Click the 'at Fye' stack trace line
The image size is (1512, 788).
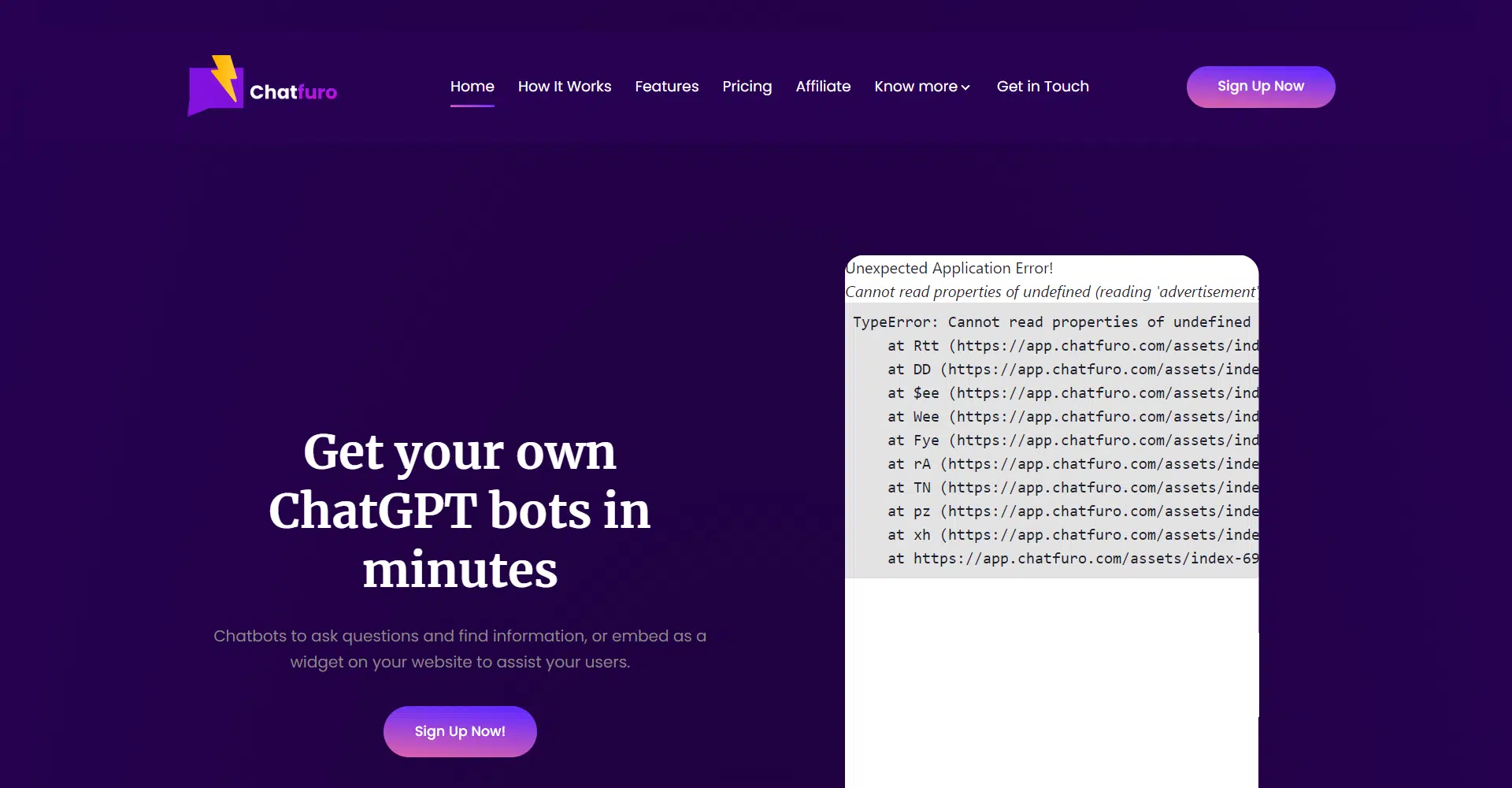(x=1071, y=440)
